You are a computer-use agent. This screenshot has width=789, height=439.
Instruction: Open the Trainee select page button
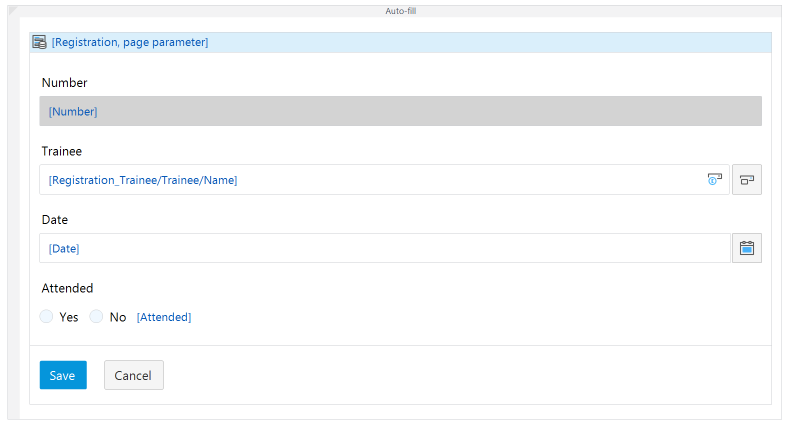pyautogui.click(x=747, y=180)
